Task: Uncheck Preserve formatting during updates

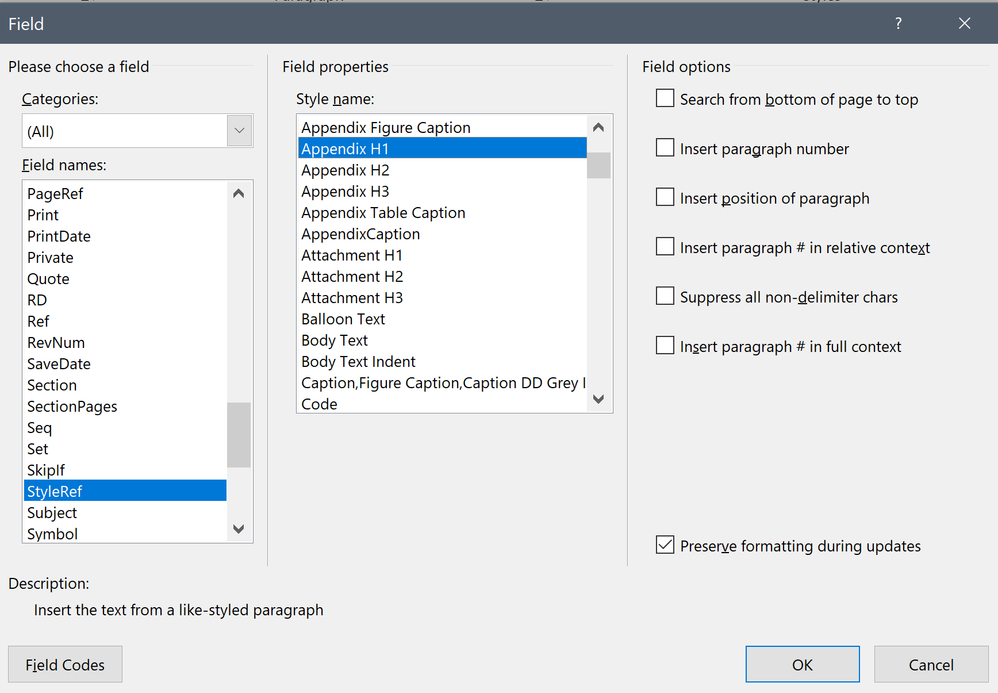Action: 665,545
